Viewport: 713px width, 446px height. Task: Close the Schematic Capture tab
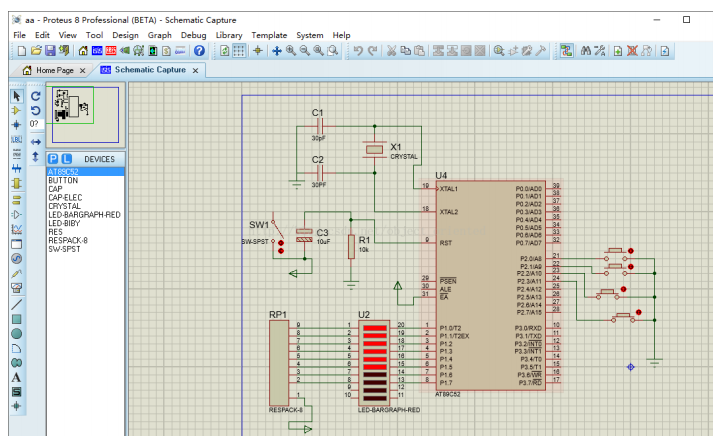(195, 71)
